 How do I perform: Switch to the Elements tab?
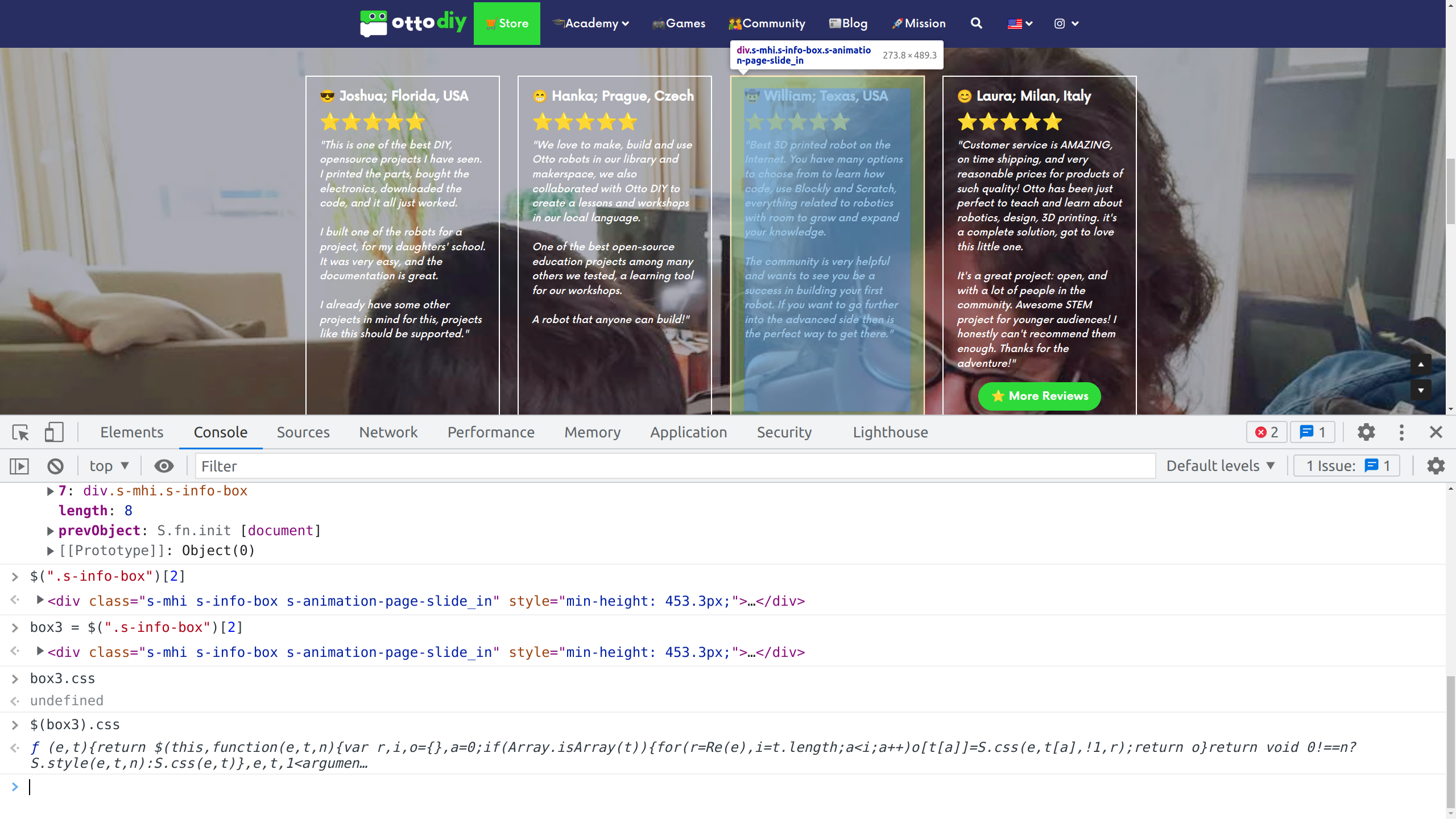tap(131, 433)
